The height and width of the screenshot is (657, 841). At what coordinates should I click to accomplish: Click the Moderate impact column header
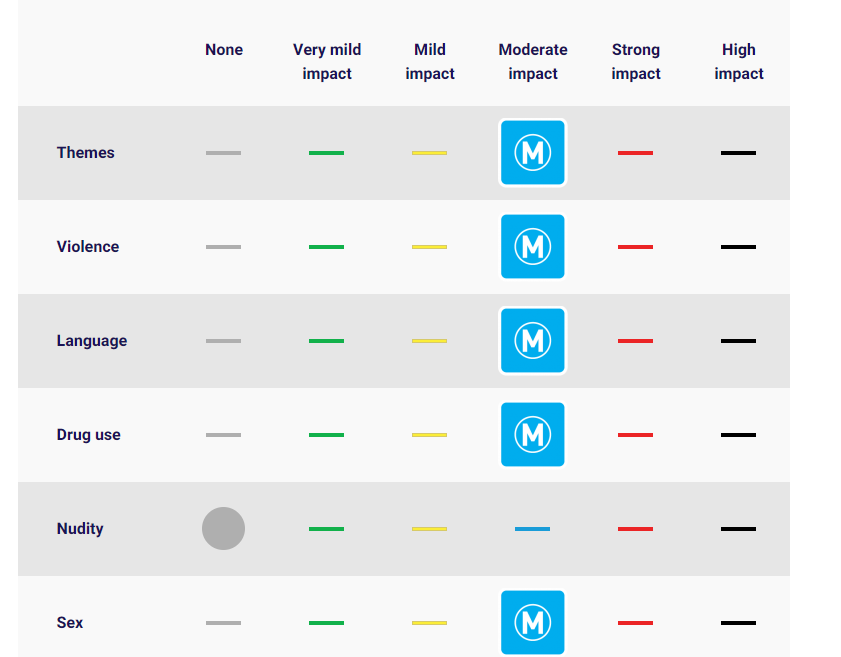533,62
